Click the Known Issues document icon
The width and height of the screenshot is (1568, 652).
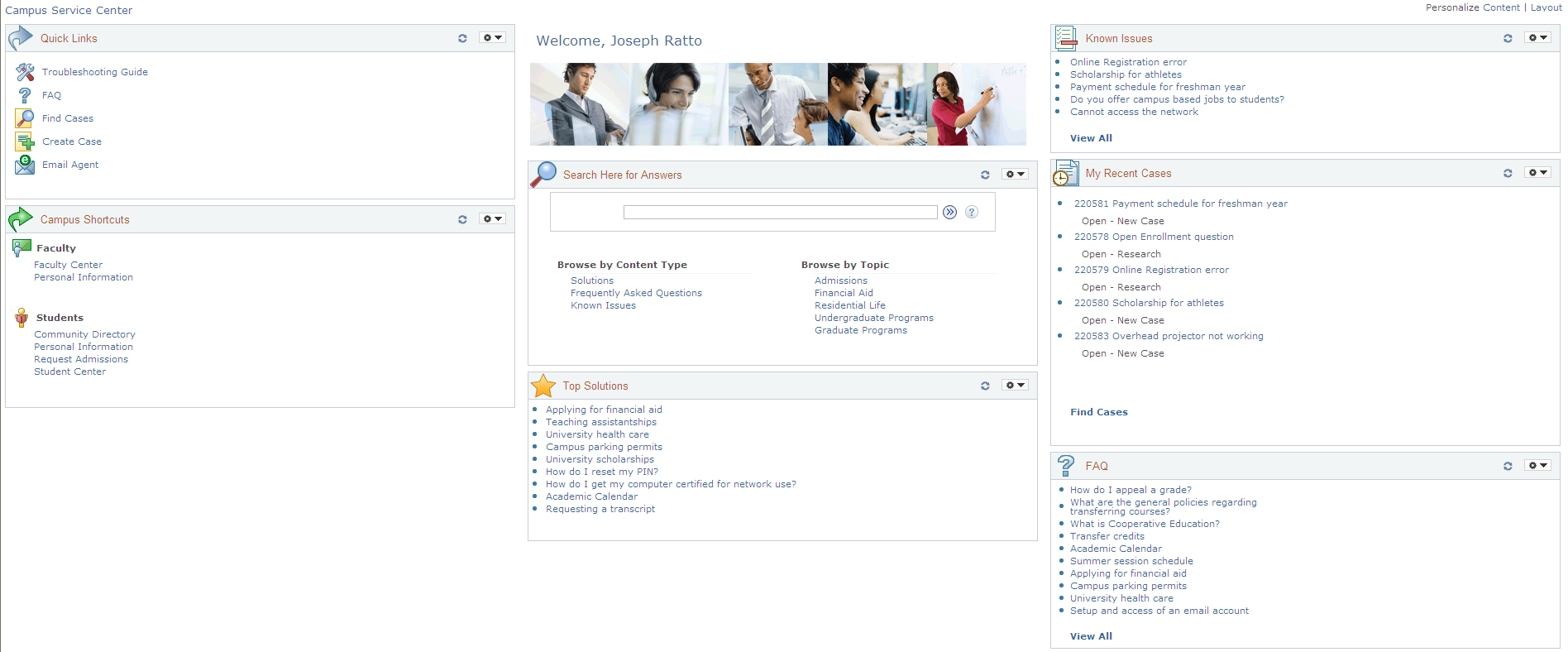[1066, 38]
